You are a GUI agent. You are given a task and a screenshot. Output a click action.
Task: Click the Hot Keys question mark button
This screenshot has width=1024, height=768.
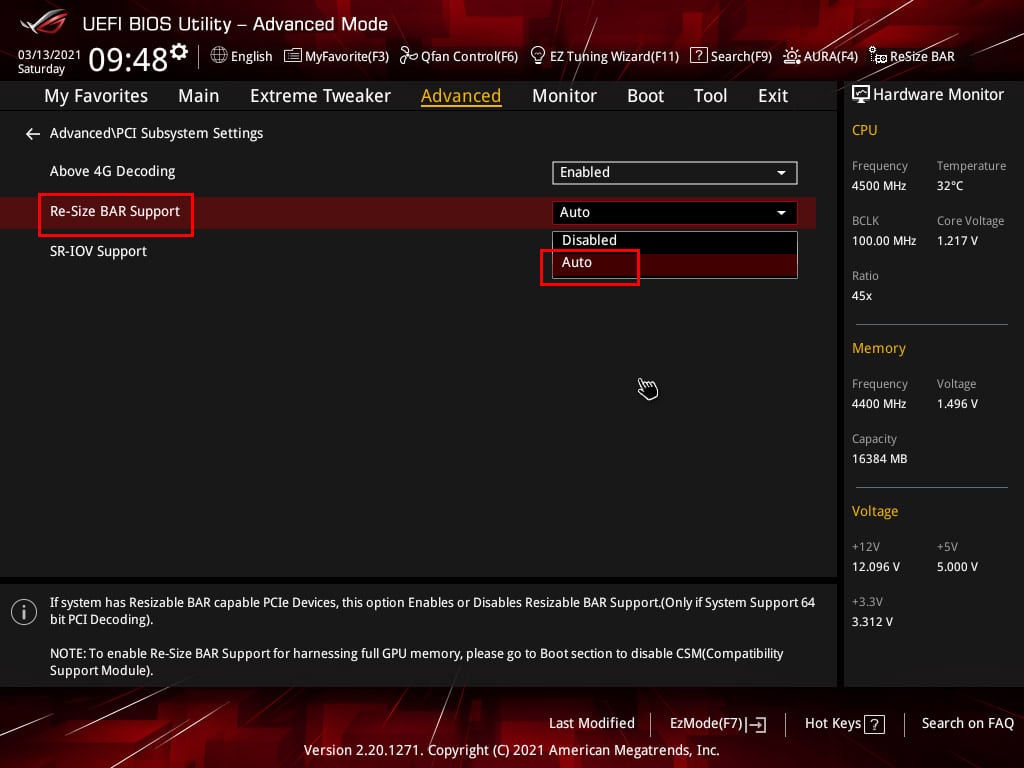pos(874,724)
